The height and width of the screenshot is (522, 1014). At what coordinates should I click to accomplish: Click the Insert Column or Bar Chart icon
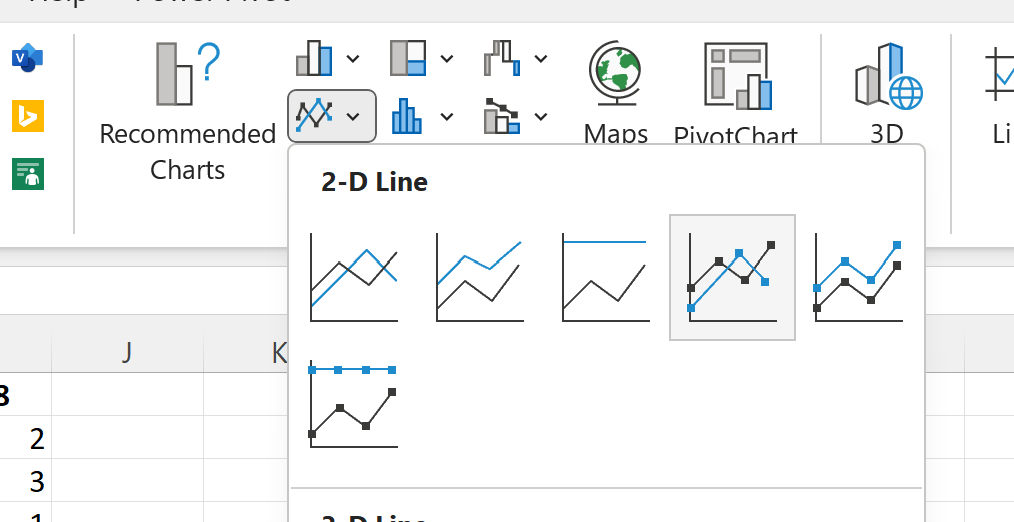point(314,58)
